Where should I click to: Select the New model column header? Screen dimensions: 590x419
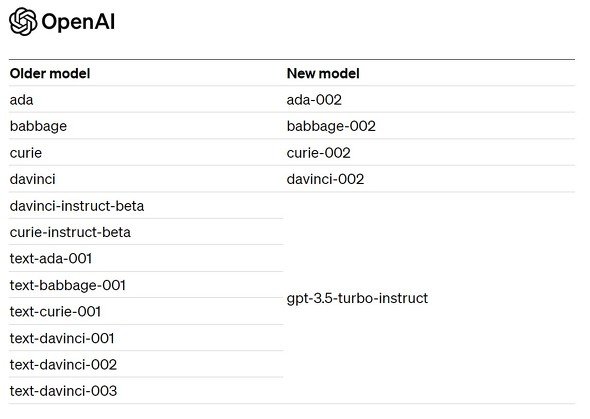323,73
